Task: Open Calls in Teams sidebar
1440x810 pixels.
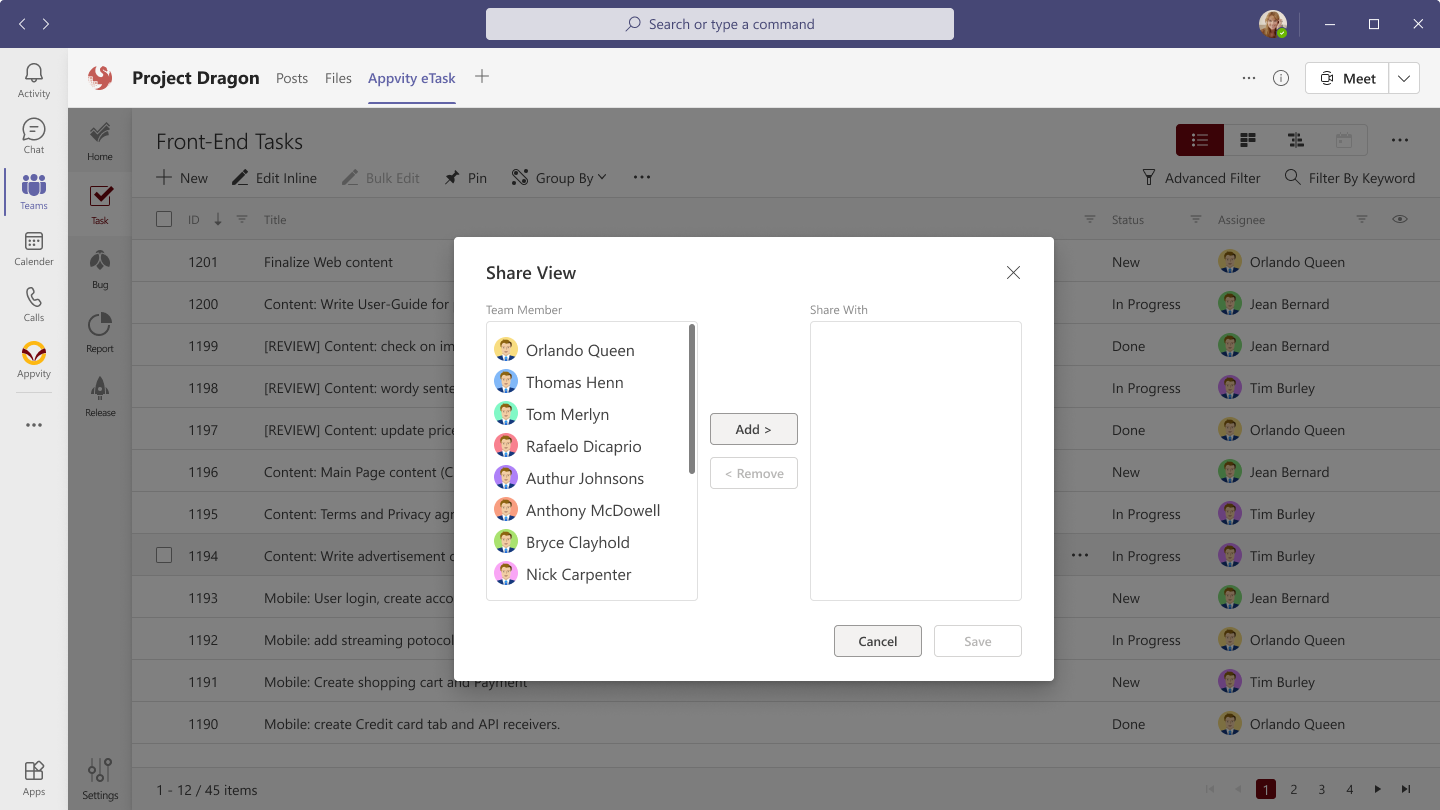Action: (x=34, y=303)
